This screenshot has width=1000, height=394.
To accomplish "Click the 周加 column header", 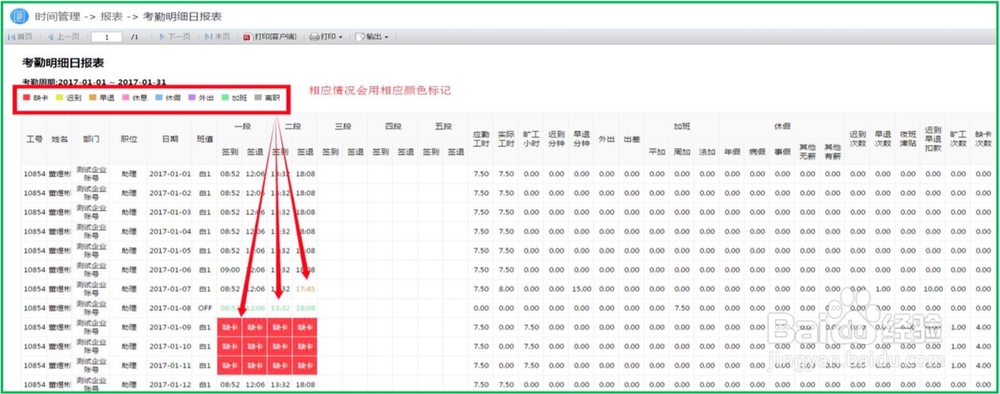I will pyautogui.click(x=682, y=152).
